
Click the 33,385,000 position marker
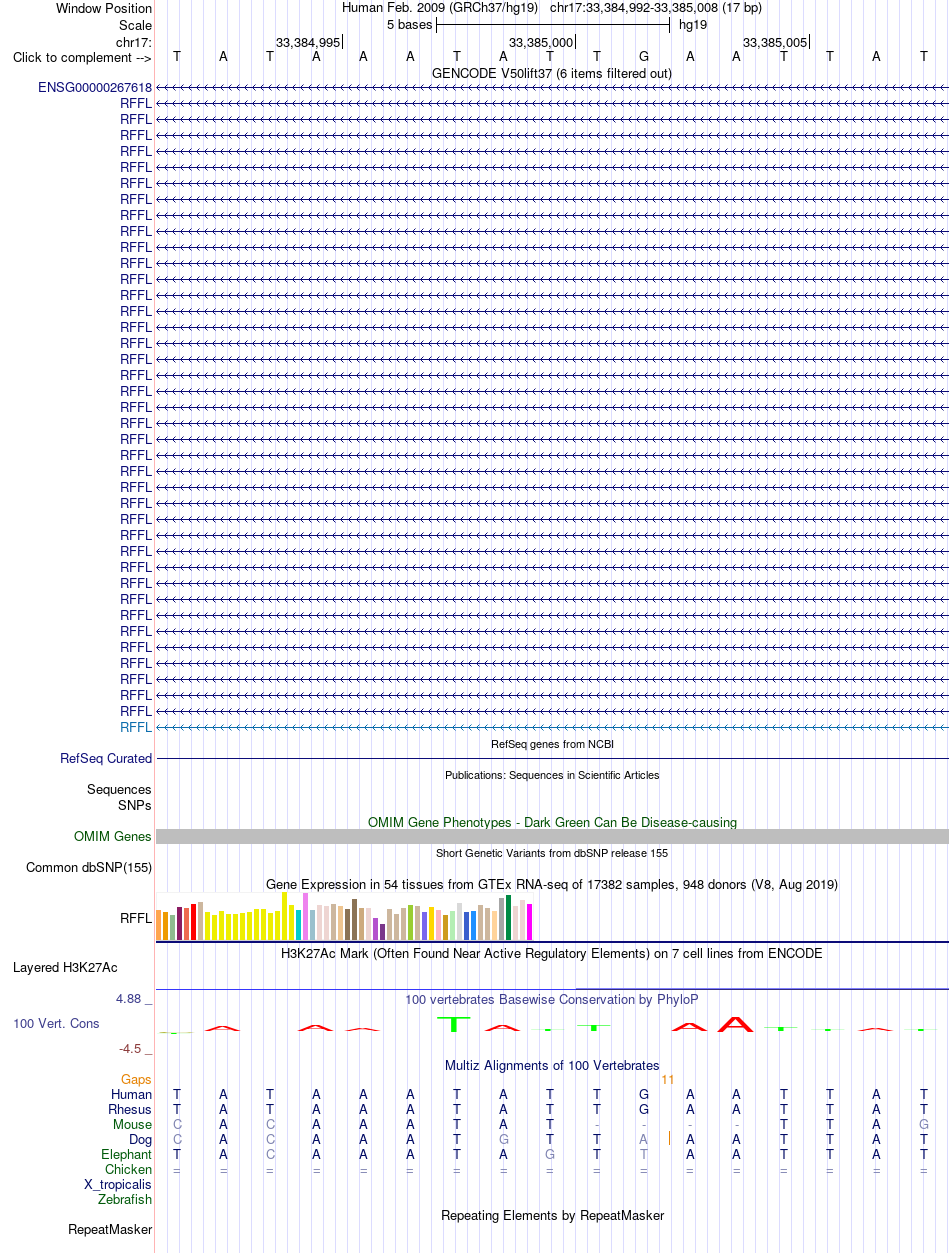coord(541,42)
